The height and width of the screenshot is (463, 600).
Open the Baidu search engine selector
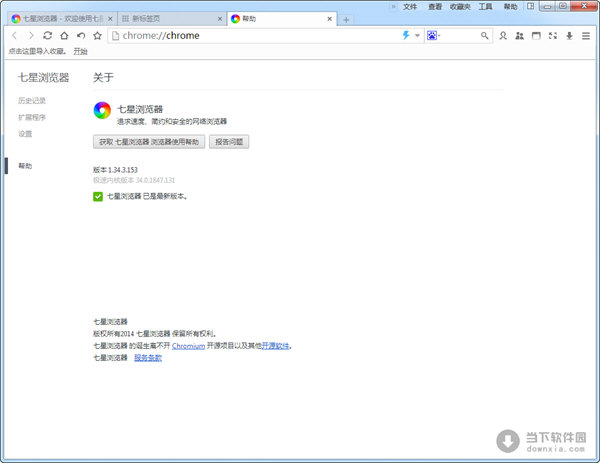tap(433, 36)
